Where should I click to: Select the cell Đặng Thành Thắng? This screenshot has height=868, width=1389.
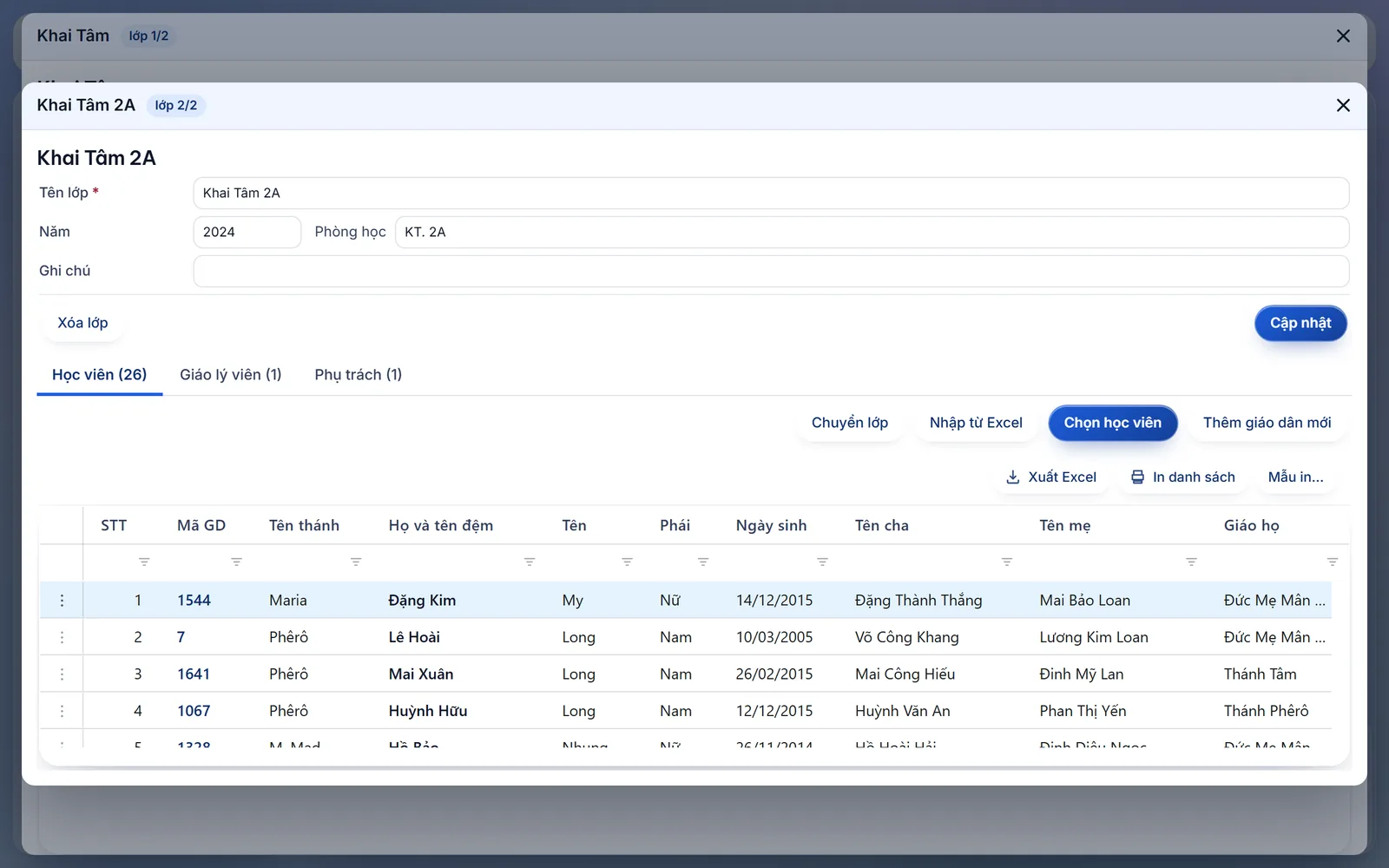(x=918, y=601)
